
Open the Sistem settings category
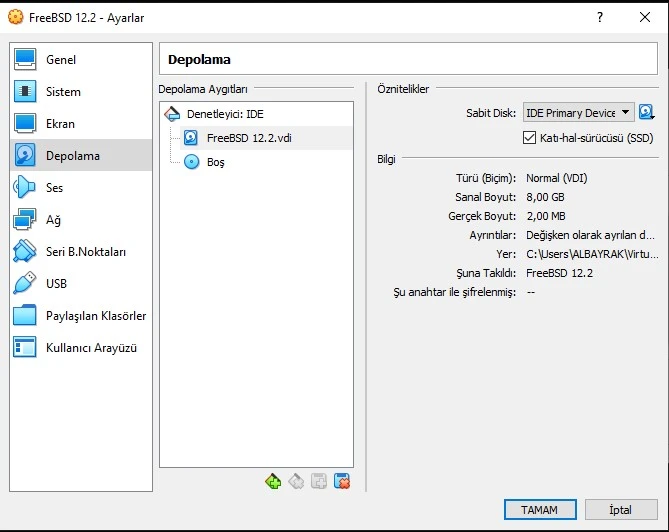point(81,91)
